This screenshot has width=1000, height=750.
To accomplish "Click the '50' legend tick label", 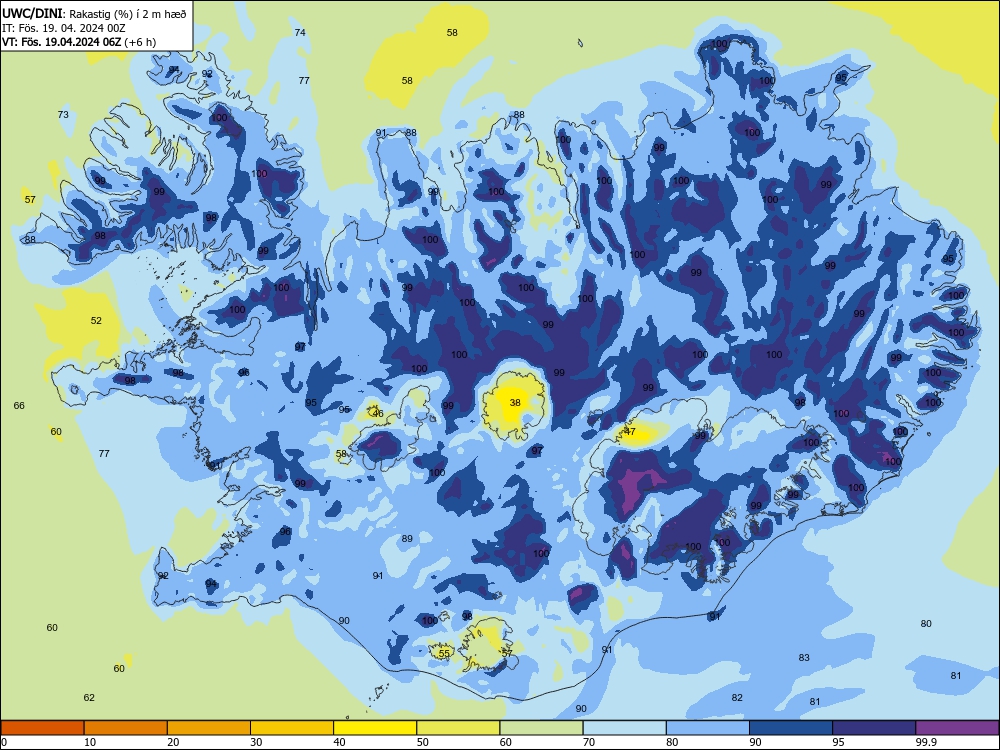I will (x=422, y=742).
